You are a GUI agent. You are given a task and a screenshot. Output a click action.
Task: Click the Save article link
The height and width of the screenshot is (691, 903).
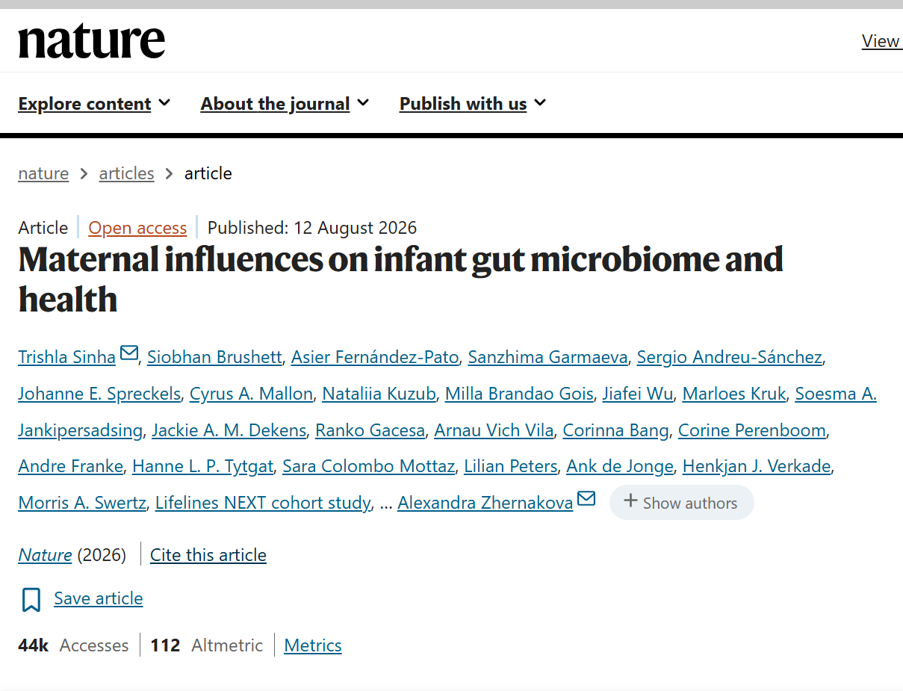[98, 599]
